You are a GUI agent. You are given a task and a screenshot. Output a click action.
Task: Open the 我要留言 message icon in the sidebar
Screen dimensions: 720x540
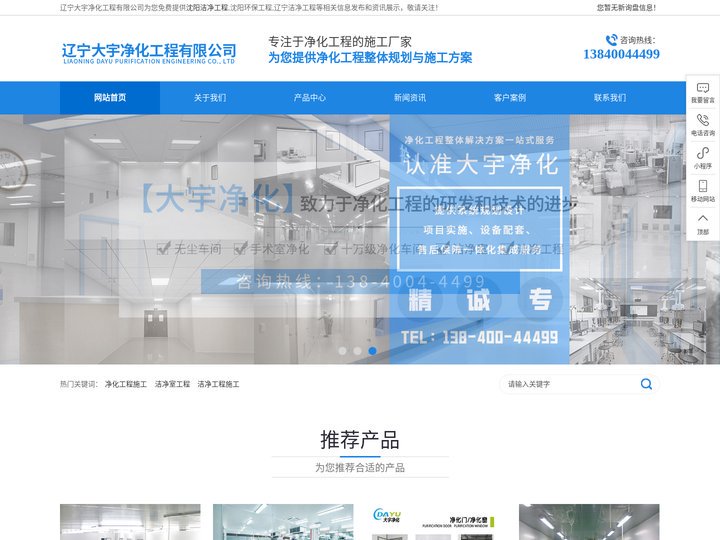703,88
